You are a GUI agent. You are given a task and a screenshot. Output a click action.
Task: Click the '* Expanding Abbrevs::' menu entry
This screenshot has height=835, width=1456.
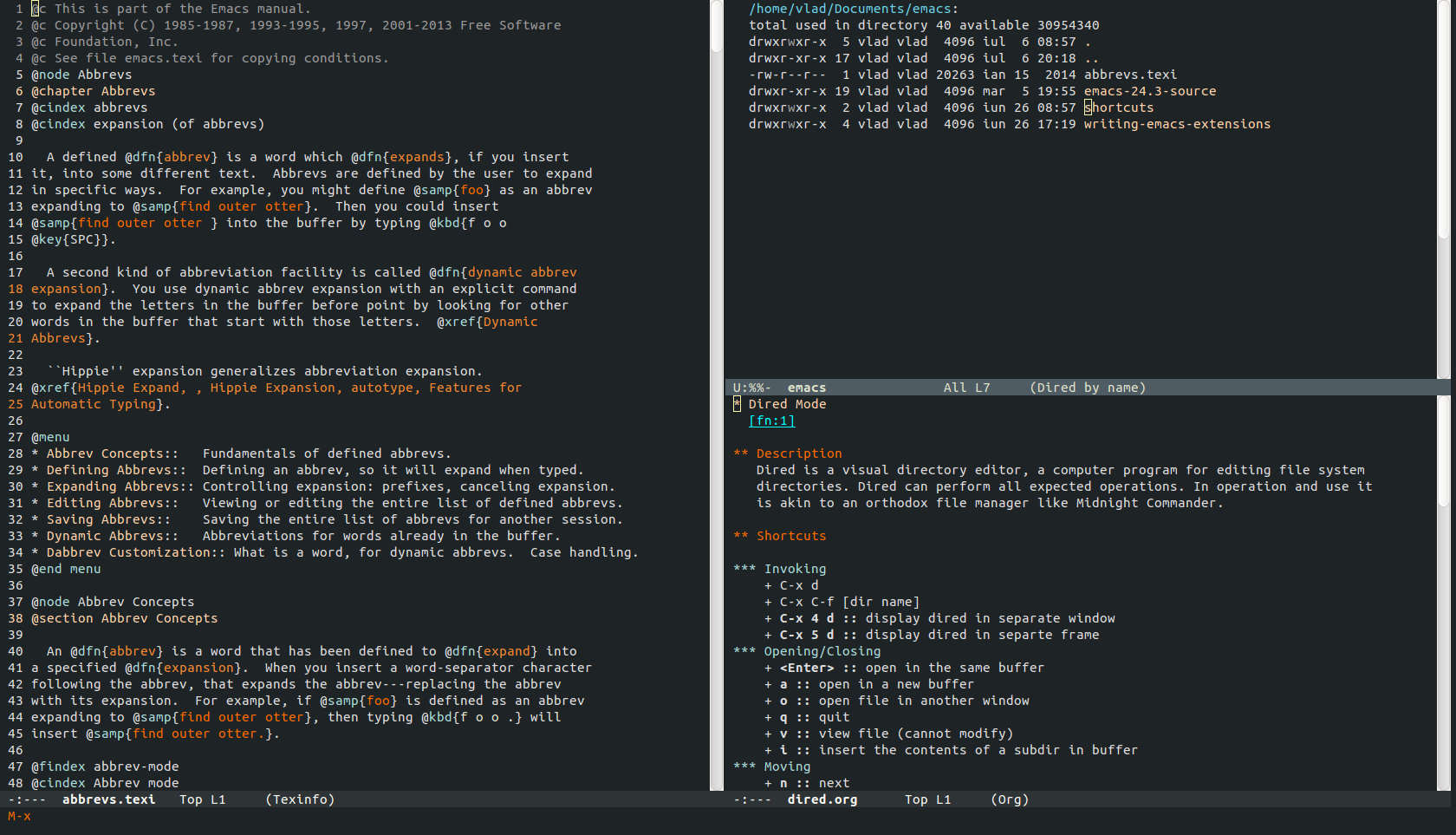(113, 486)
